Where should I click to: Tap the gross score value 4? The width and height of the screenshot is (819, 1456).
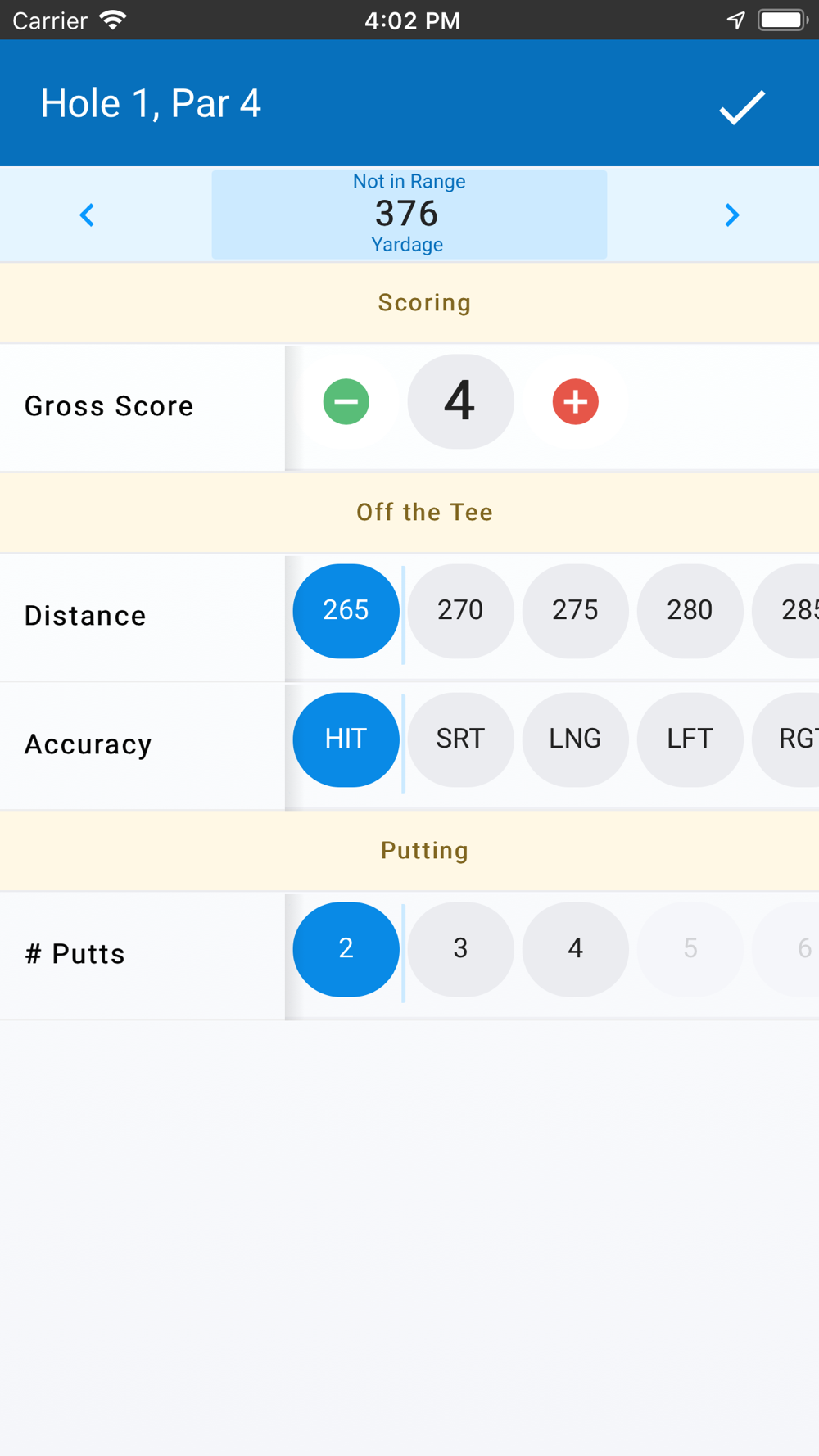pos(461,401)
